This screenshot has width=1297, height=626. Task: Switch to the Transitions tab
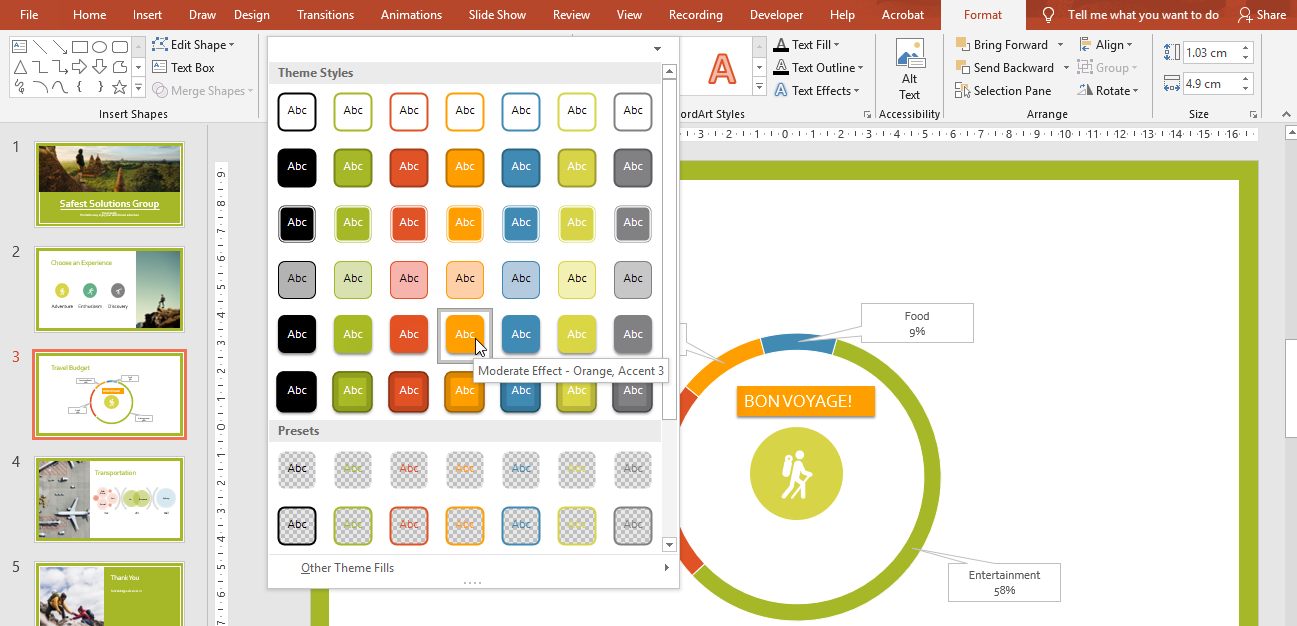[x=325, y=15]
